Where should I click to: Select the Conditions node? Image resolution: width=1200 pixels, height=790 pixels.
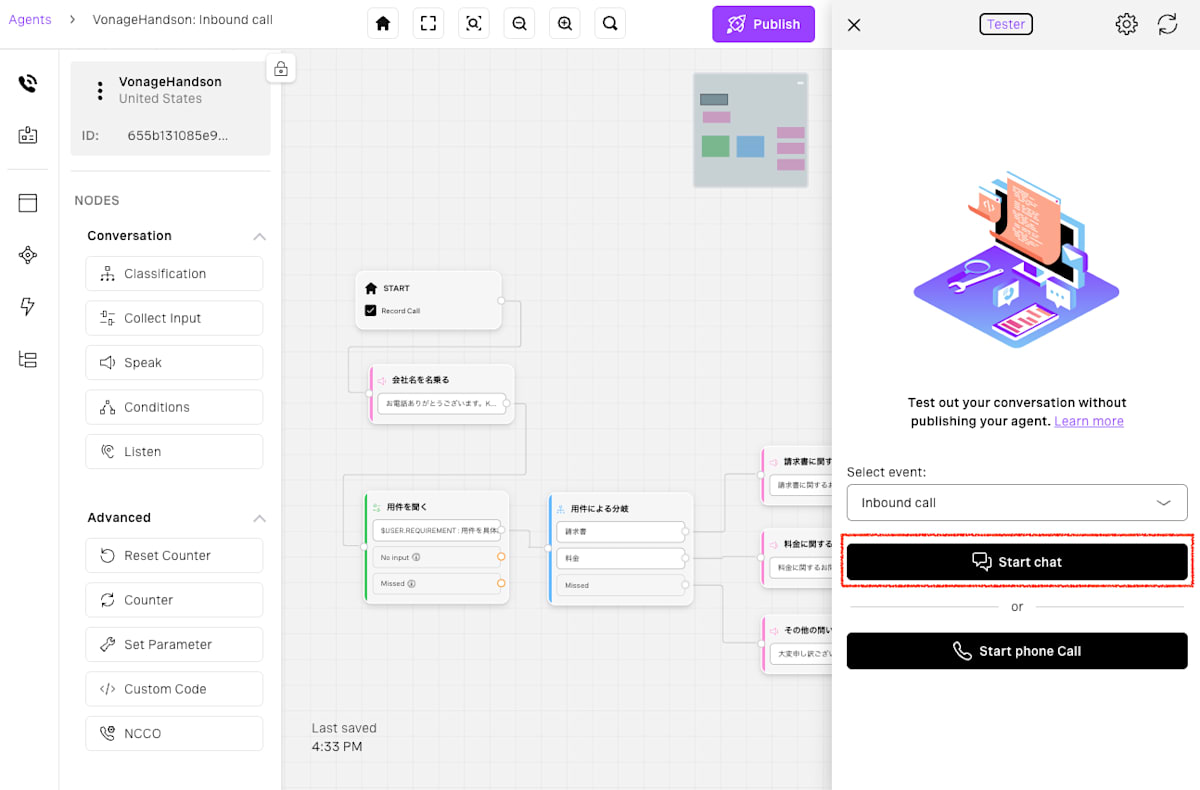click(174, 407)
